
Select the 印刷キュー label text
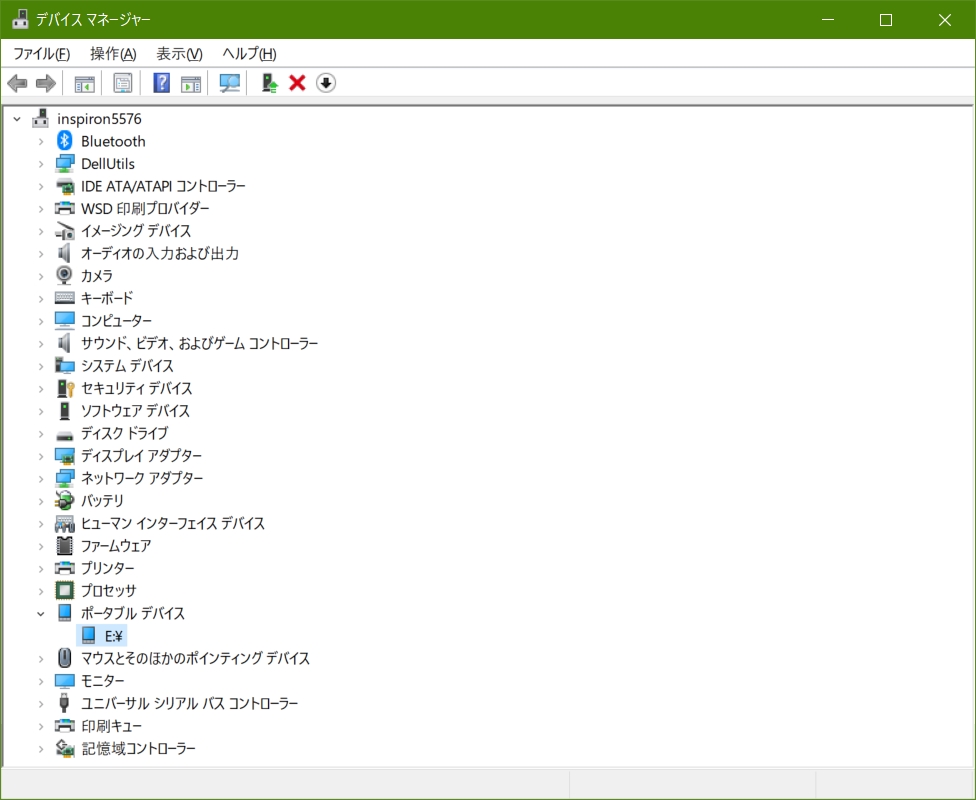click(111, 725)
